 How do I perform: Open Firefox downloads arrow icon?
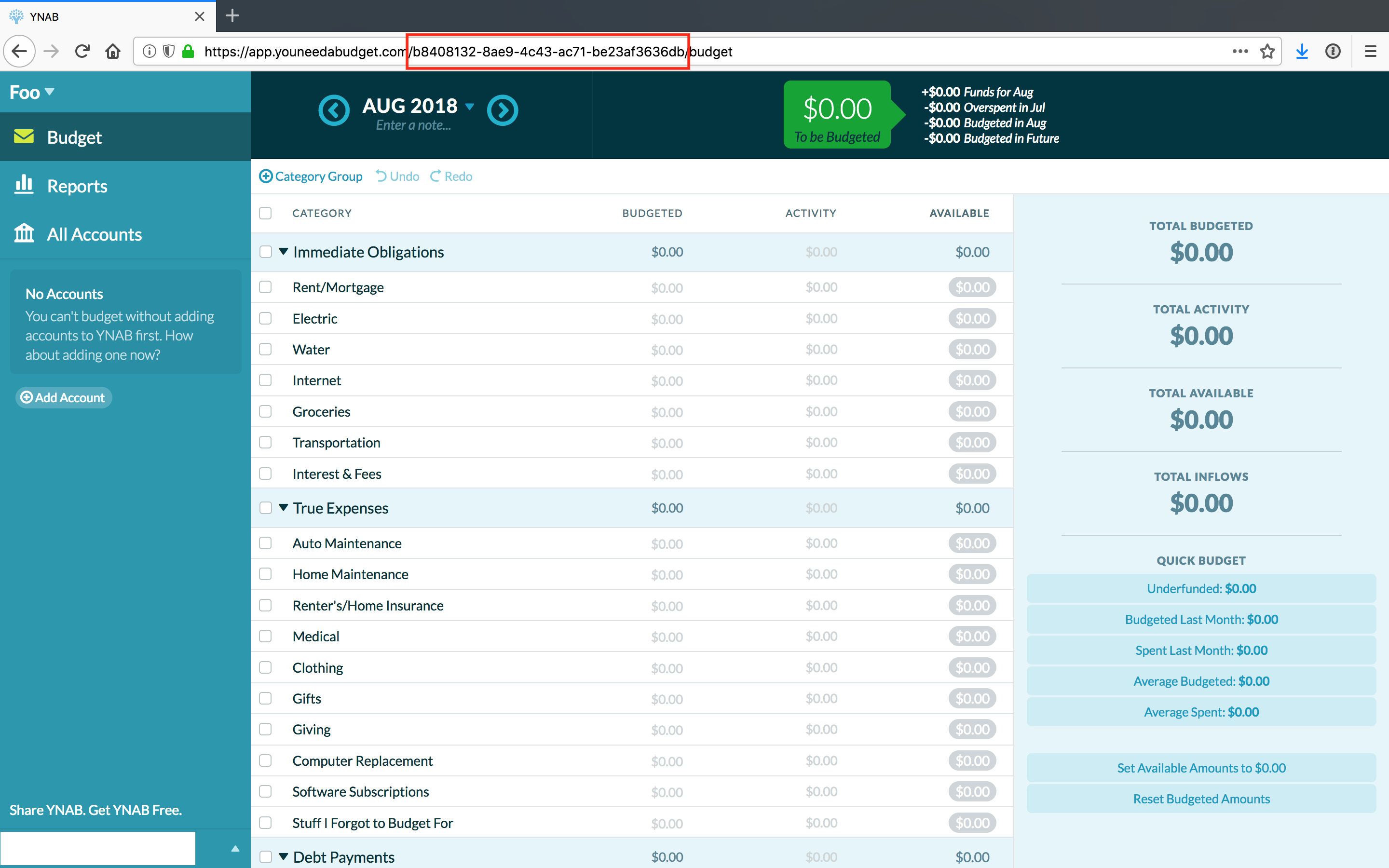coord(1302,52)
